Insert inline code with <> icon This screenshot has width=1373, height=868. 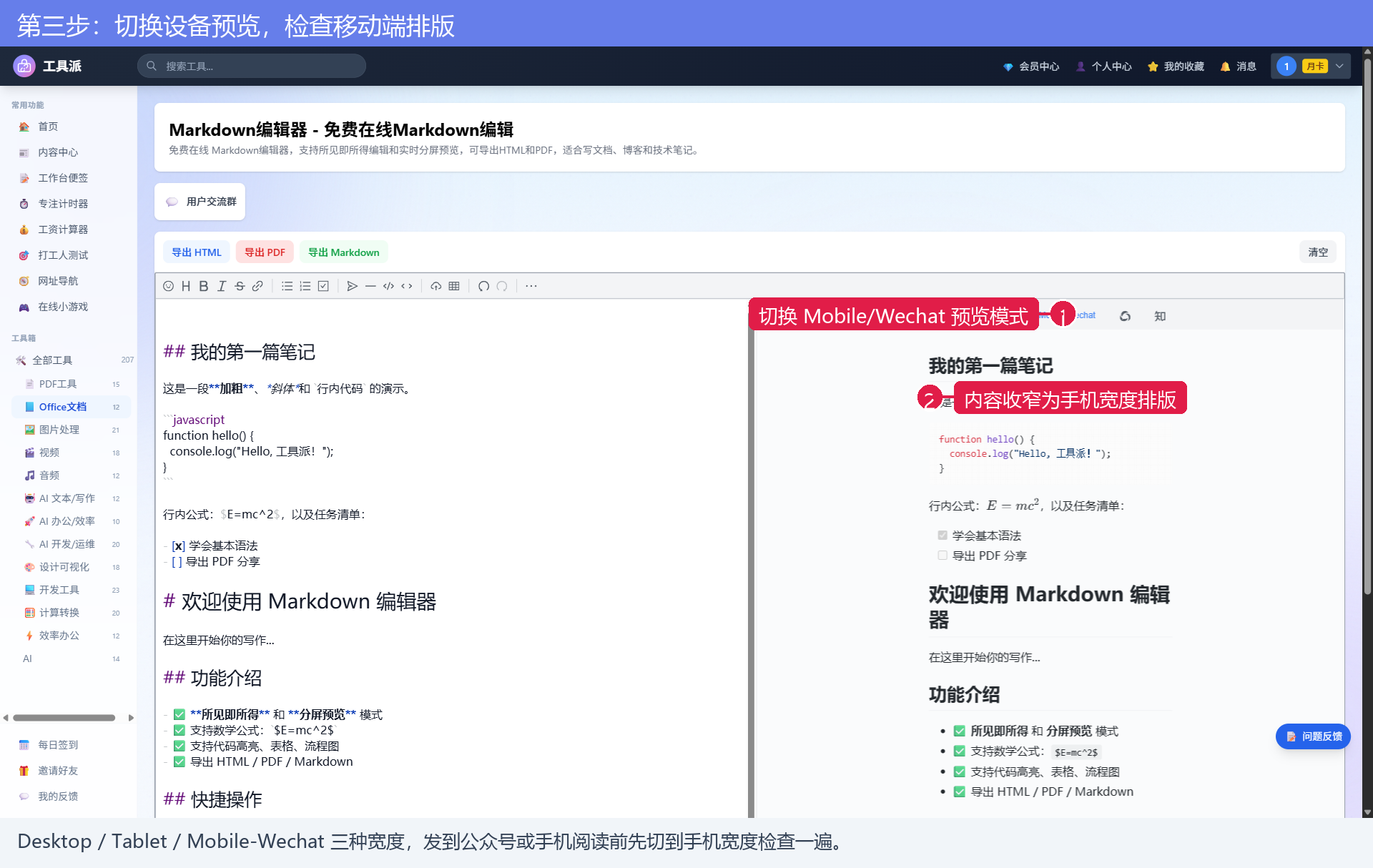407,286
